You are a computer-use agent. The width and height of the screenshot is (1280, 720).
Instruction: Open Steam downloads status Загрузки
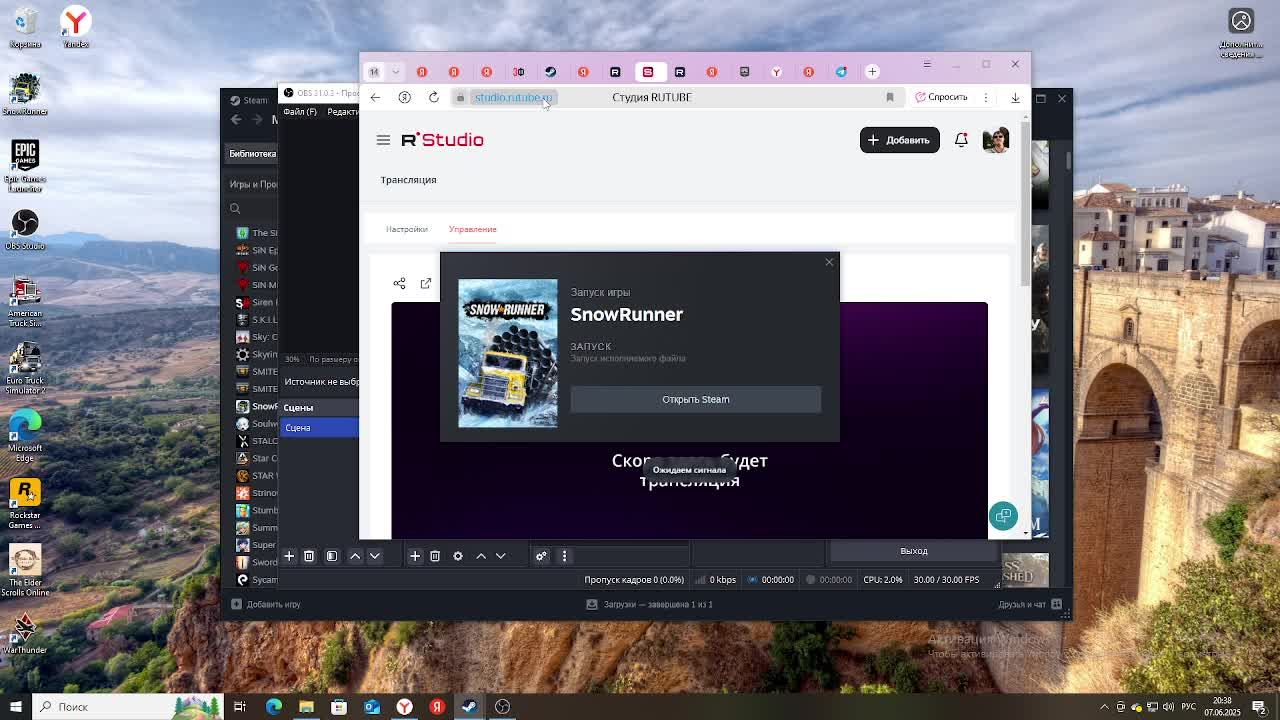[649, 604]
